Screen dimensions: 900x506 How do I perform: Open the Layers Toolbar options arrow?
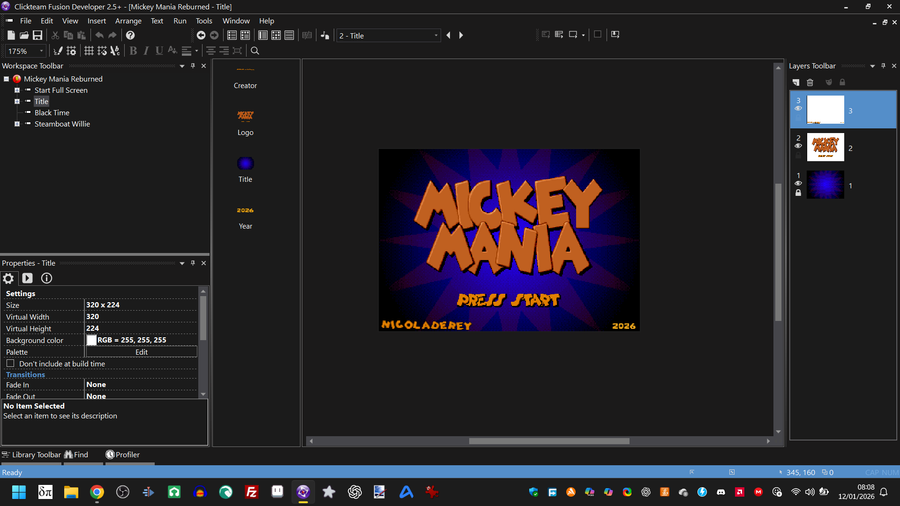click(872, 66)
